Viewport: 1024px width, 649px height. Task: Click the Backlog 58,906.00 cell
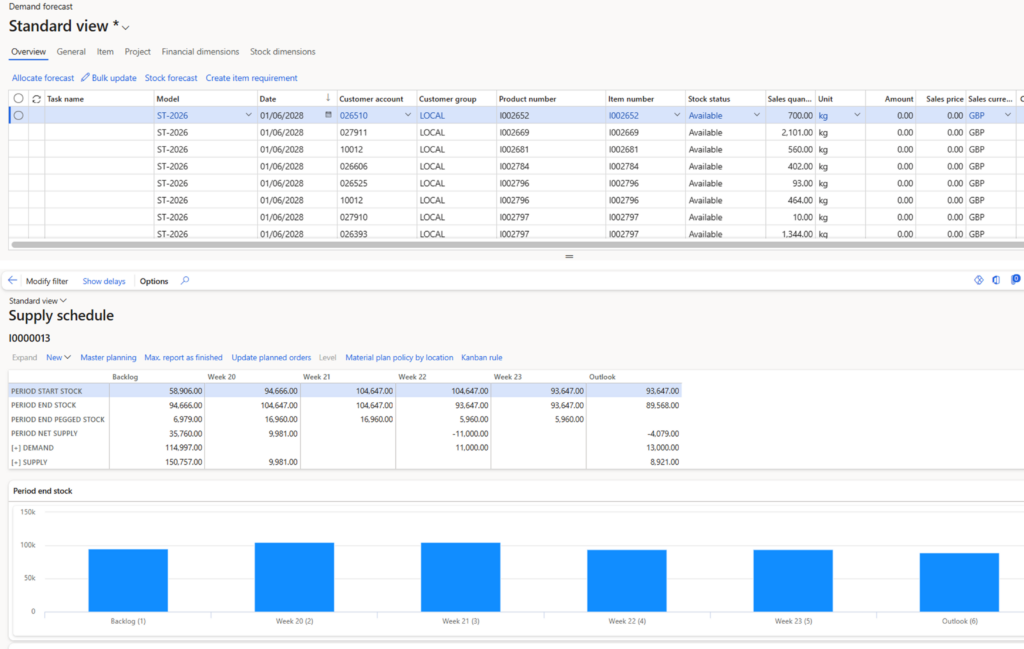coord(157,391)
